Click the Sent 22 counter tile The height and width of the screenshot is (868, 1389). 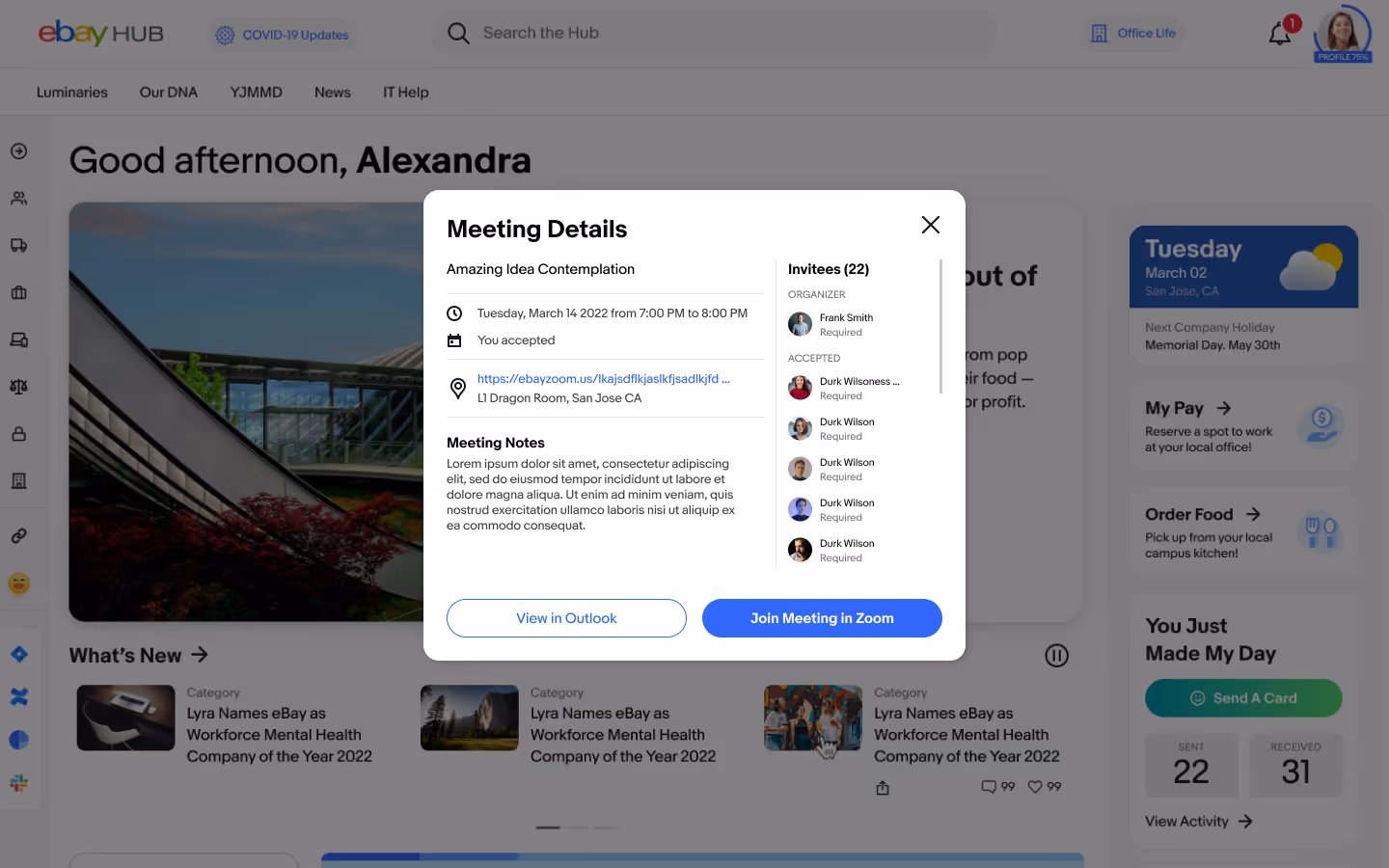1191,766
